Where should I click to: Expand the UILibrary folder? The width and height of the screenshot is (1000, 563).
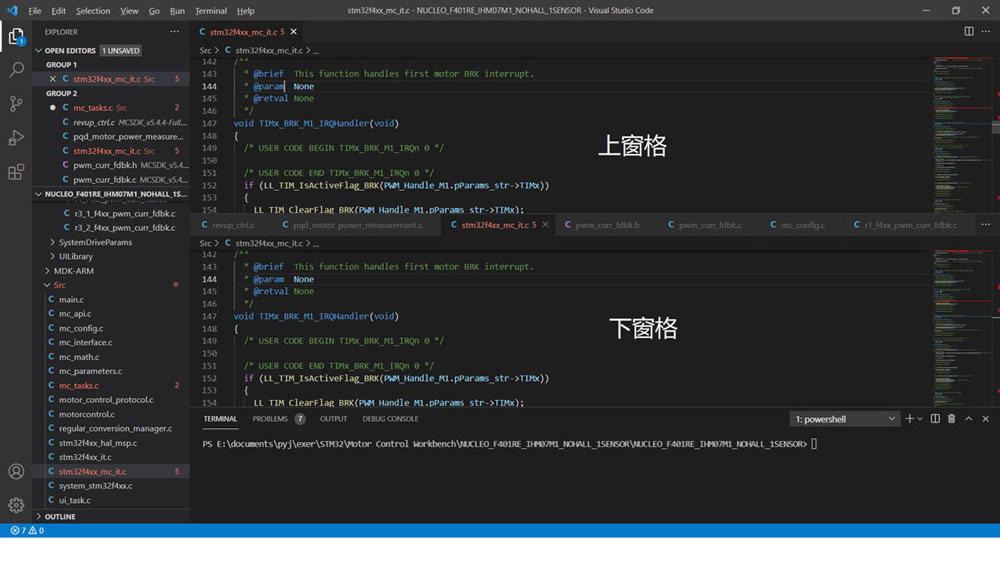coord(75,256)
